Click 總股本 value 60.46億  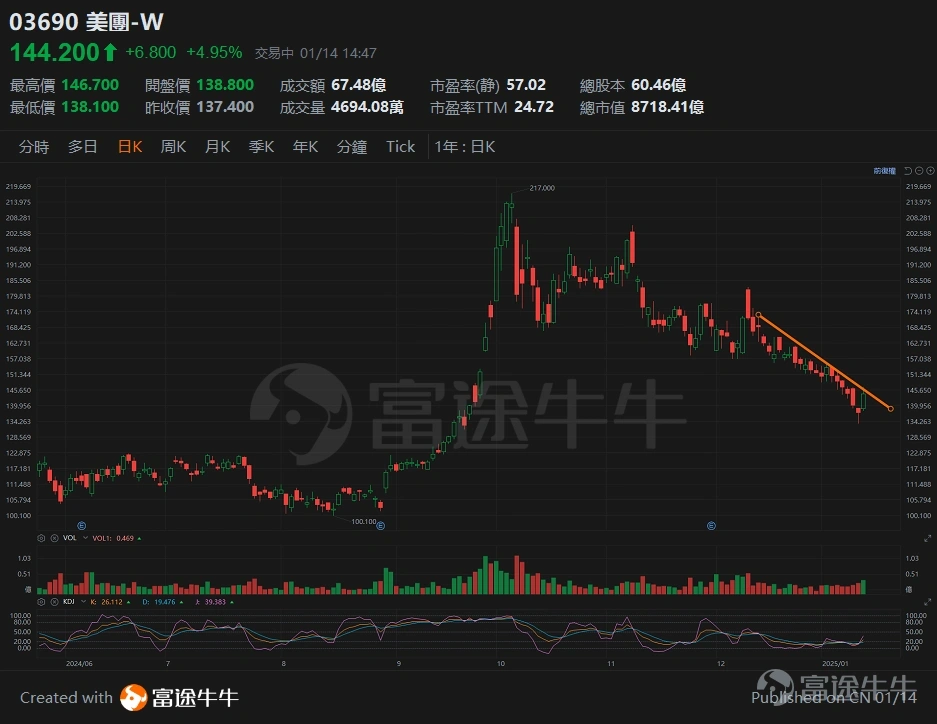pos(659,85)
